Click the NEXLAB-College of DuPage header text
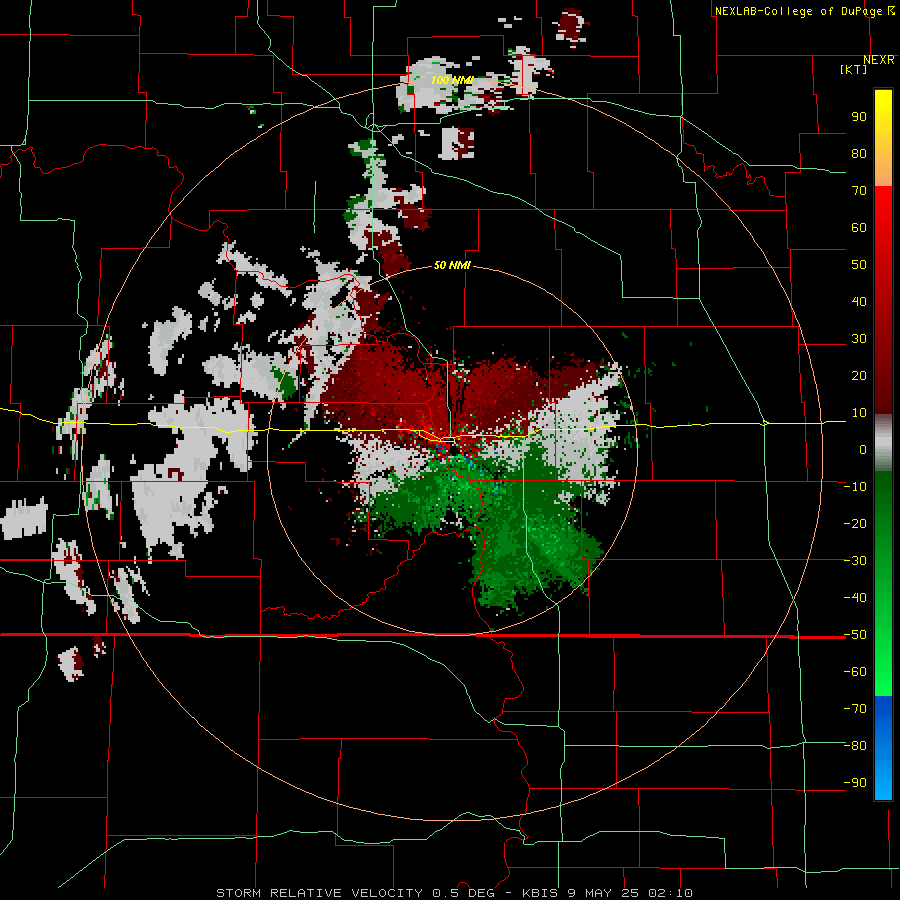900x900 pixels. (x=798, y=11)
